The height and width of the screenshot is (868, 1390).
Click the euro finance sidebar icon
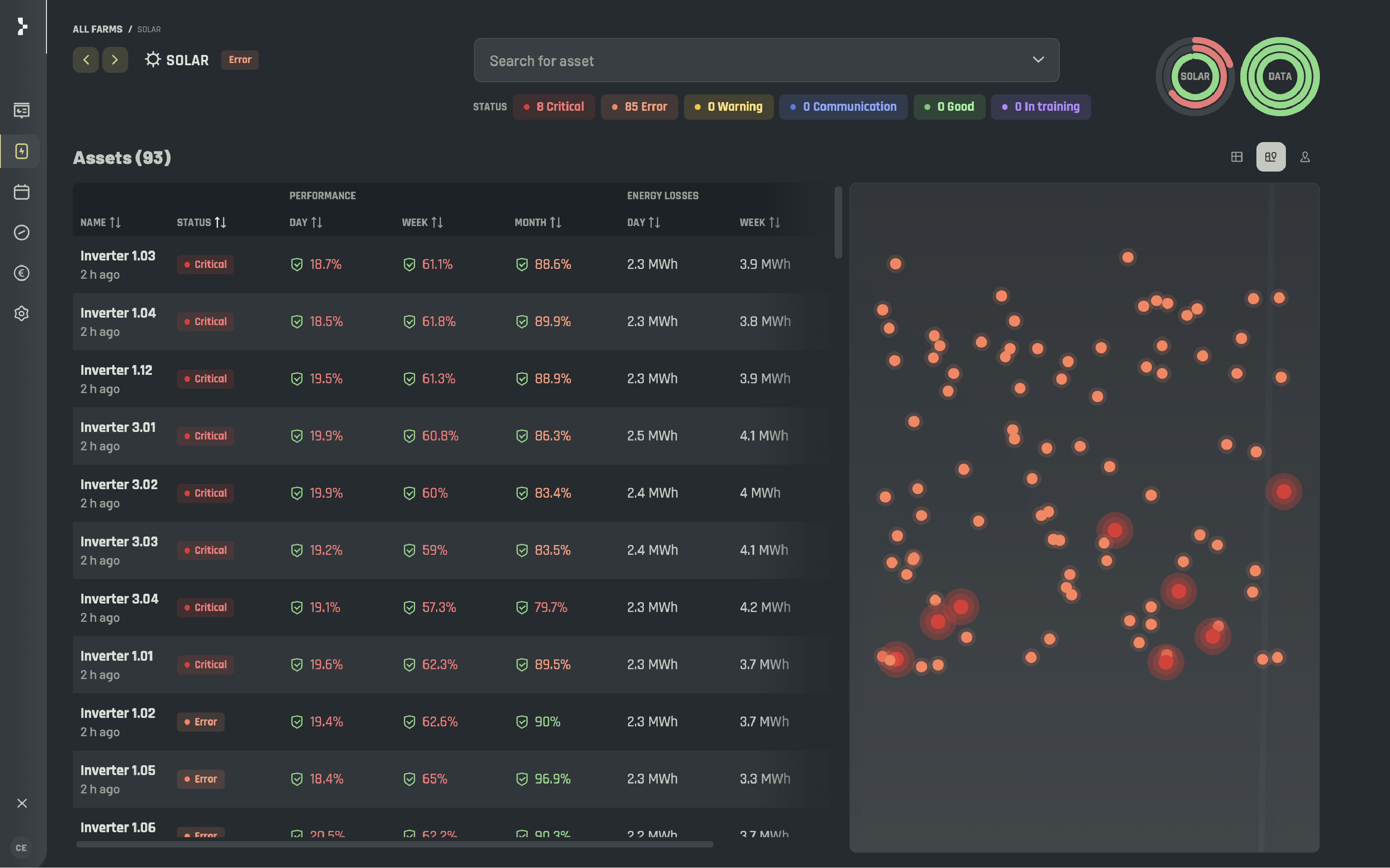(21, 273)
